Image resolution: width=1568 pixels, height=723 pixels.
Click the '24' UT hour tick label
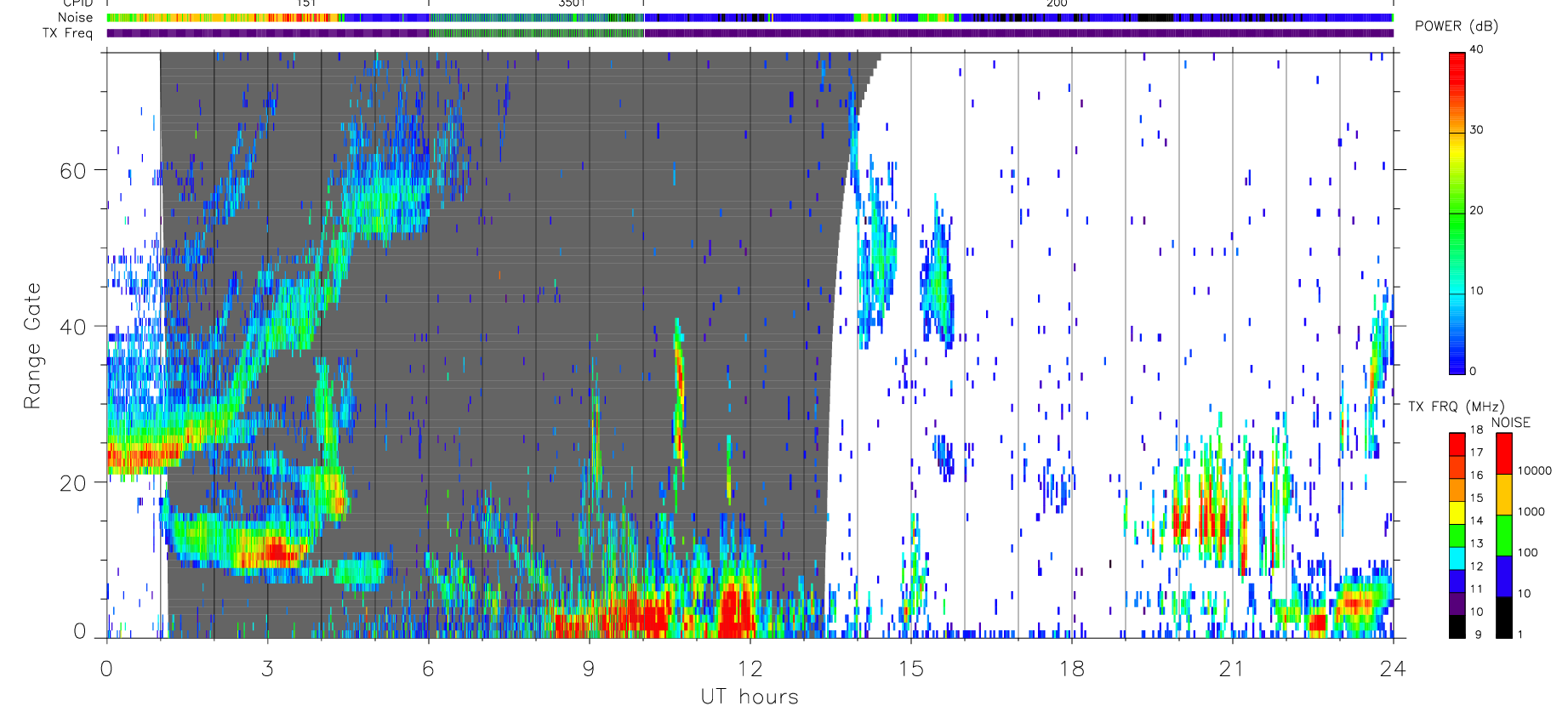point(1393,669)
